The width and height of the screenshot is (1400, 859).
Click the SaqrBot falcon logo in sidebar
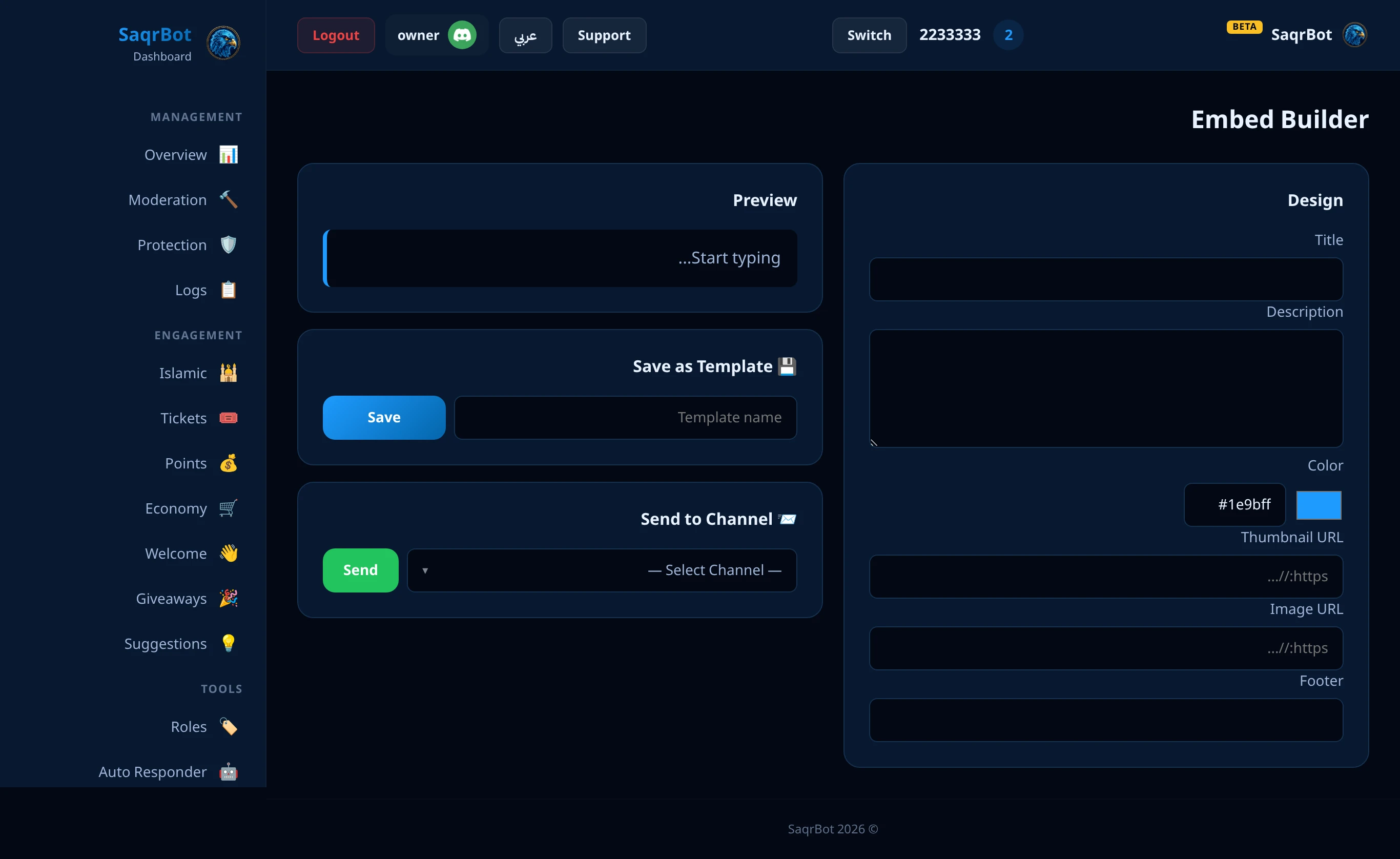click(223, 43)
